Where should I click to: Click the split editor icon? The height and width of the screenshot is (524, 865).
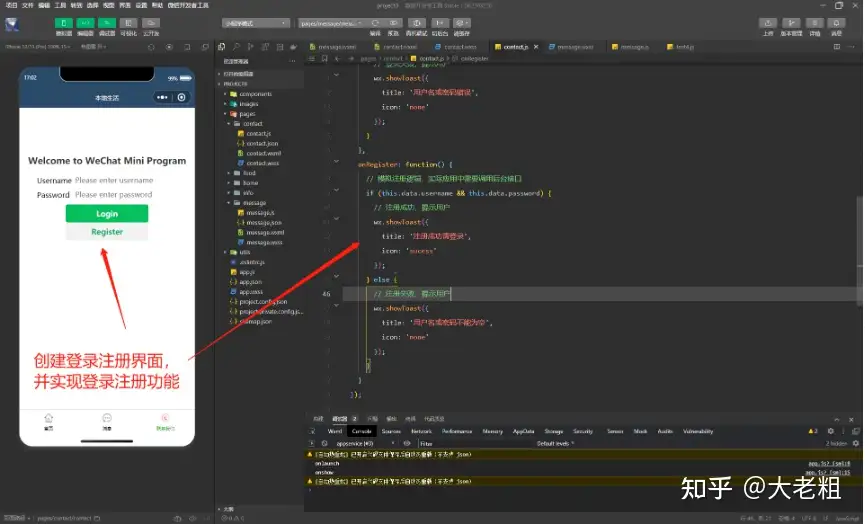[x=836, y=47]
